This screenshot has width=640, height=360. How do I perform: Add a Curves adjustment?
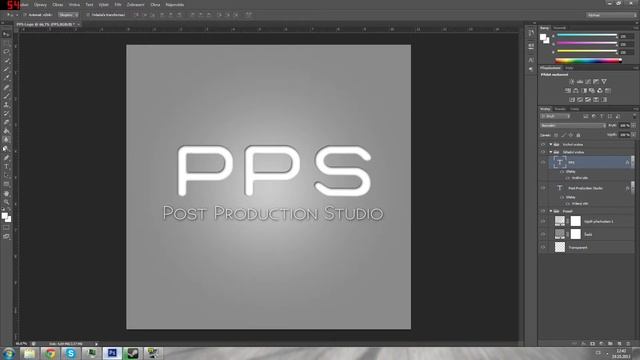[x=588, y=82]
